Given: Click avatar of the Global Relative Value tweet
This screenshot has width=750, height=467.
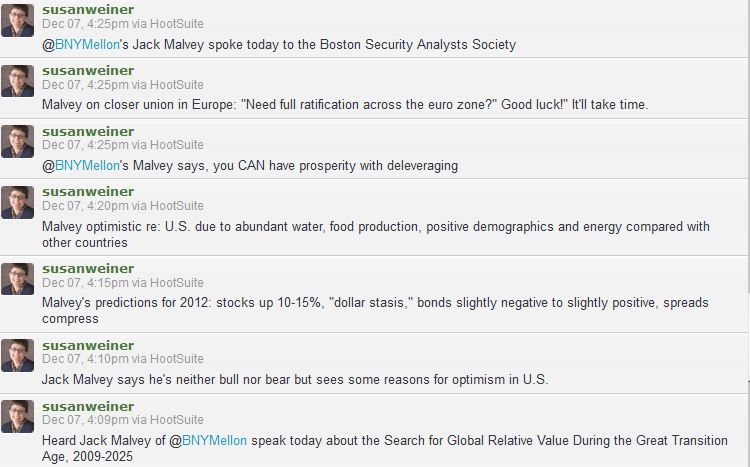Looking at the screenshot, I should (x=17, y=417).
